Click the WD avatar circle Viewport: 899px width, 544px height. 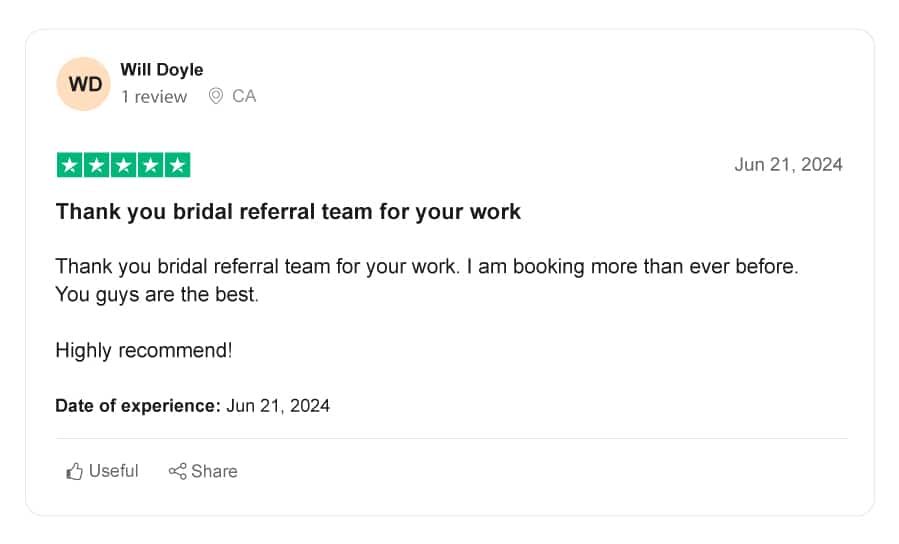point(84,84)
